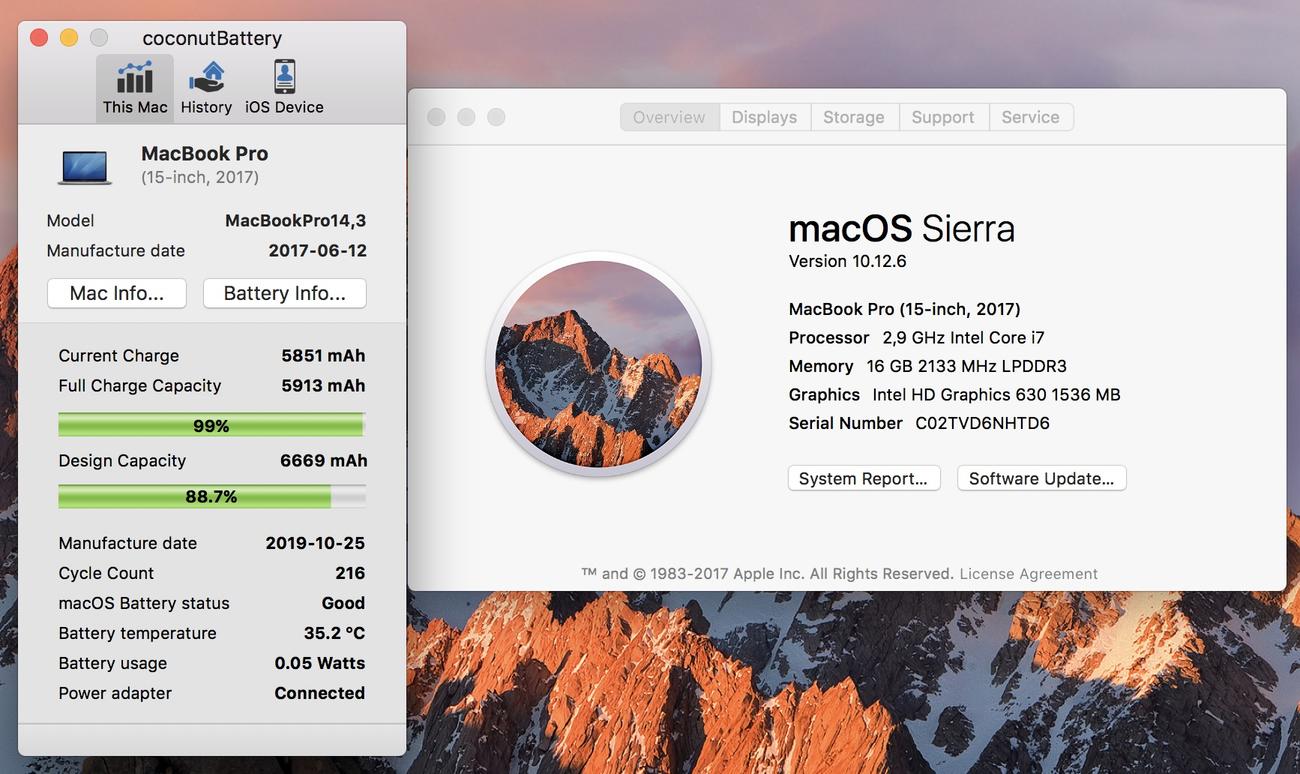Switch to the iOS Device view
The image size is (1300, 774).
click(284, 88)
